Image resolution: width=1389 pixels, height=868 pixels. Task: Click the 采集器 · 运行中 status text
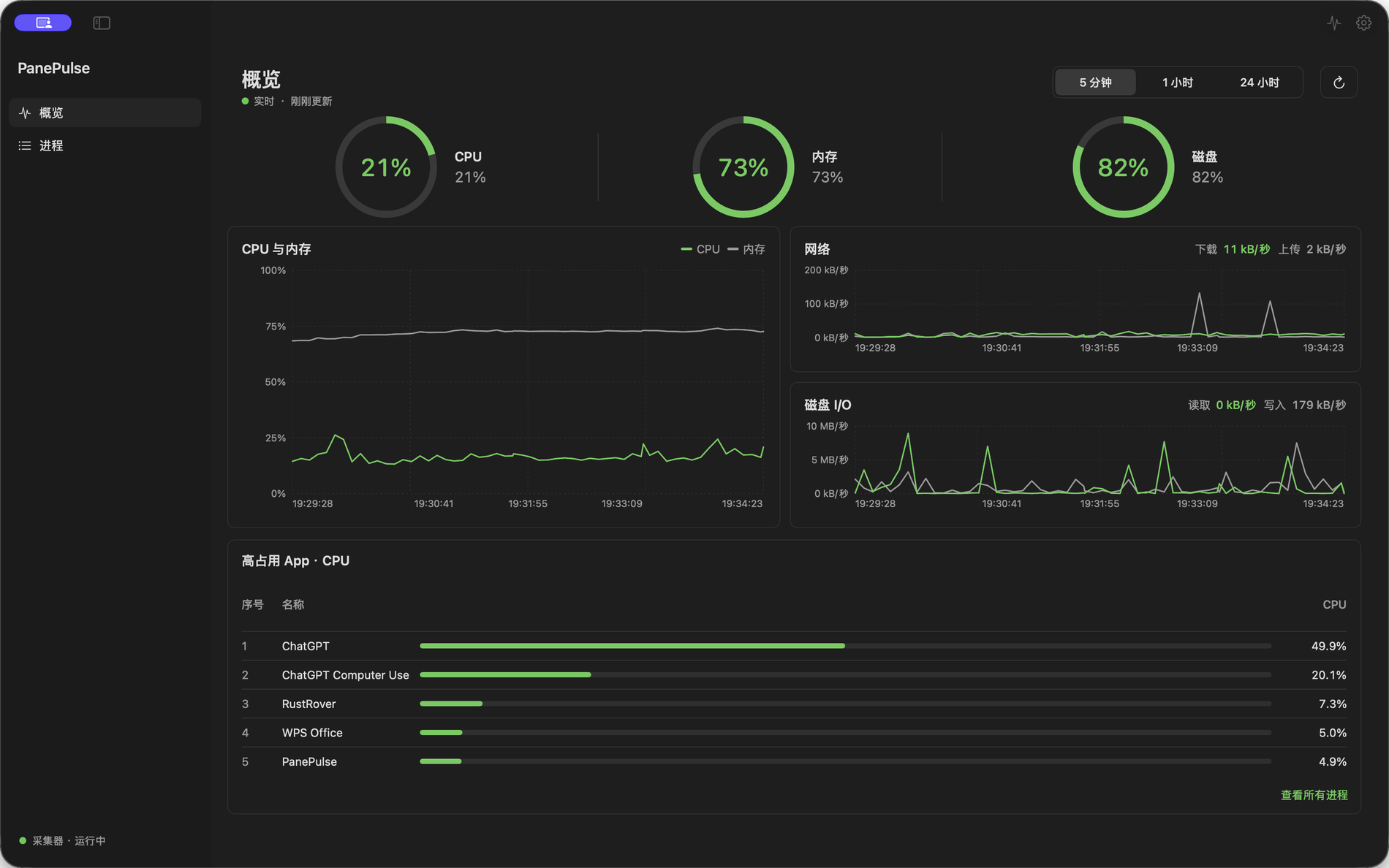click(69, 841)
